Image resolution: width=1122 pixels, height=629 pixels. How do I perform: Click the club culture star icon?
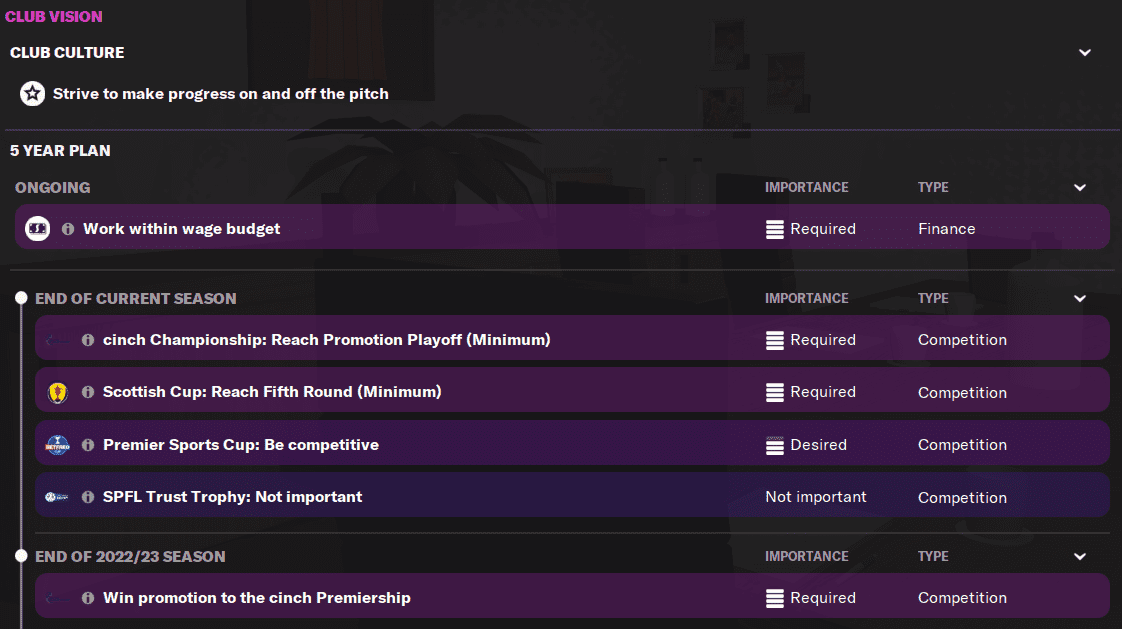[33, 94]
